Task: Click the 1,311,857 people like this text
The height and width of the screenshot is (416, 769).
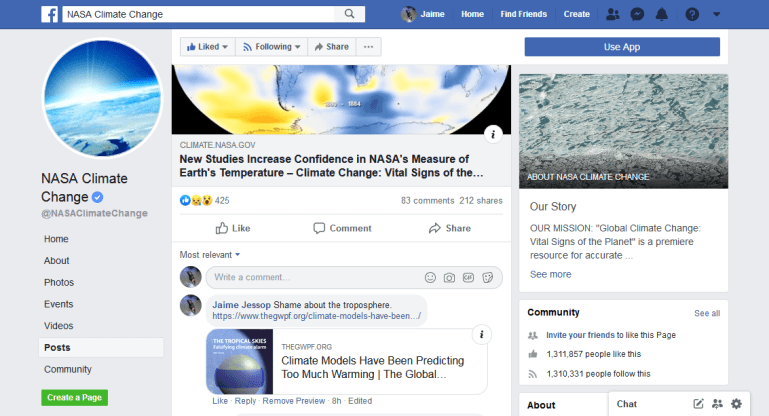Action: (x=593, y=354)
